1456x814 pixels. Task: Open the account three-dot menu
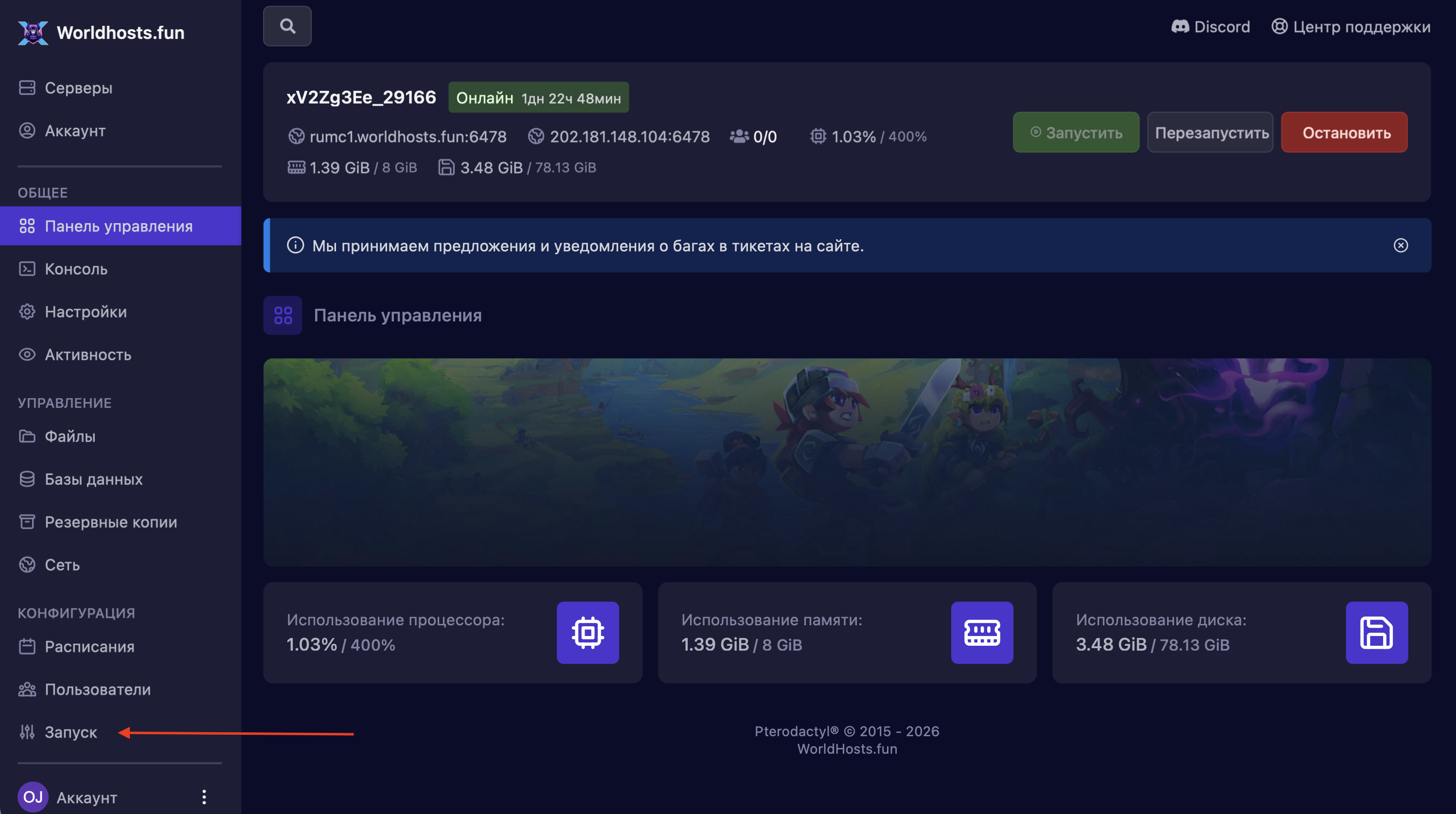[204, 796]
